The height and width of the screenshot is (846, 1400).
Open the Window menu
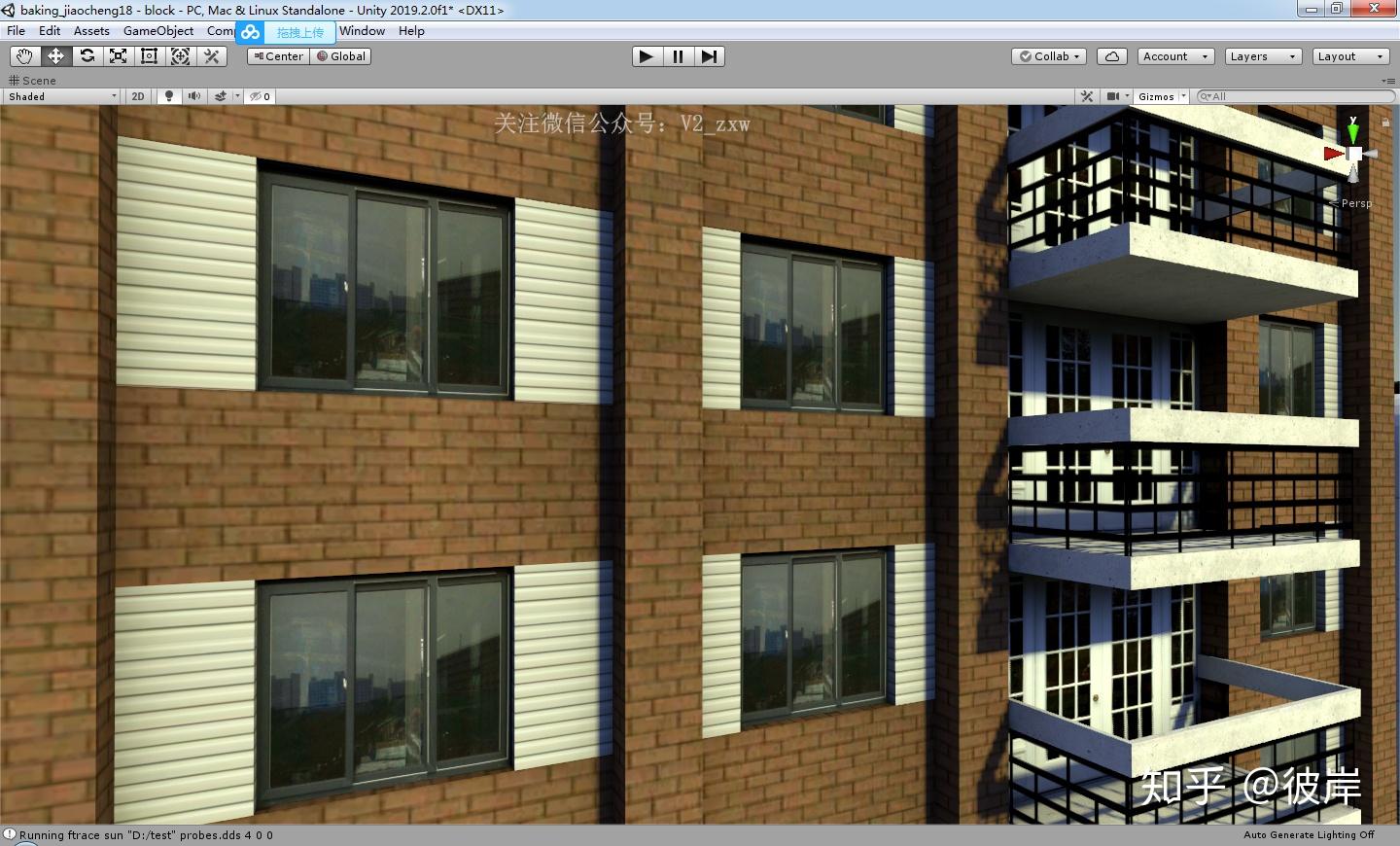[x=362, y=31]
